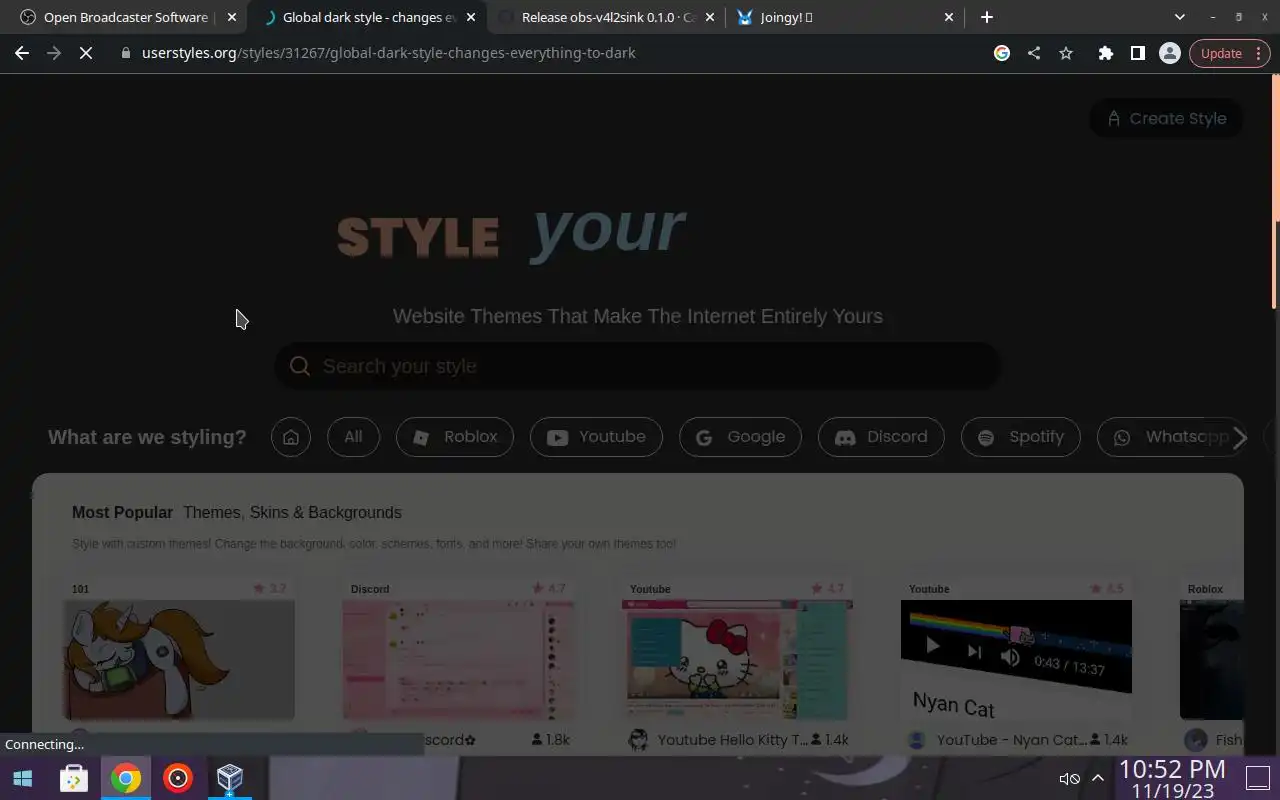Click the Most Popular heading
This screenshot has width=1280, height=800.
coord(122,512)
